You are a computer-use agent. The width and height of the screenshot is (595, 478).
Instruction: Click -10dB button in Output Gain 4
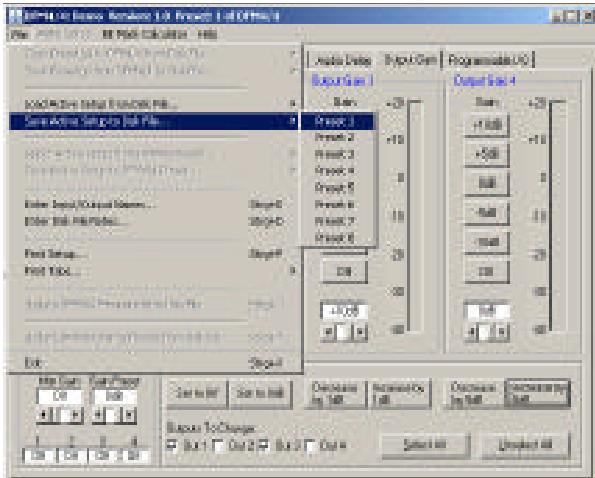(x=487, y=242)
